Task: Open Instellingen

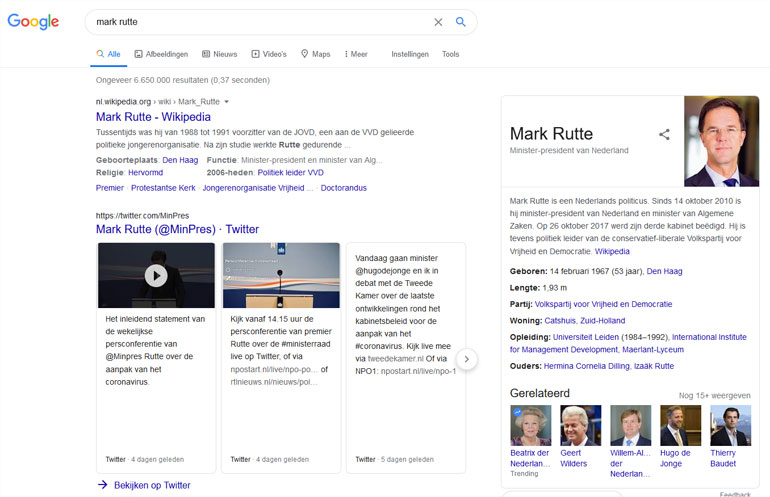Action: tap(410, 54)
